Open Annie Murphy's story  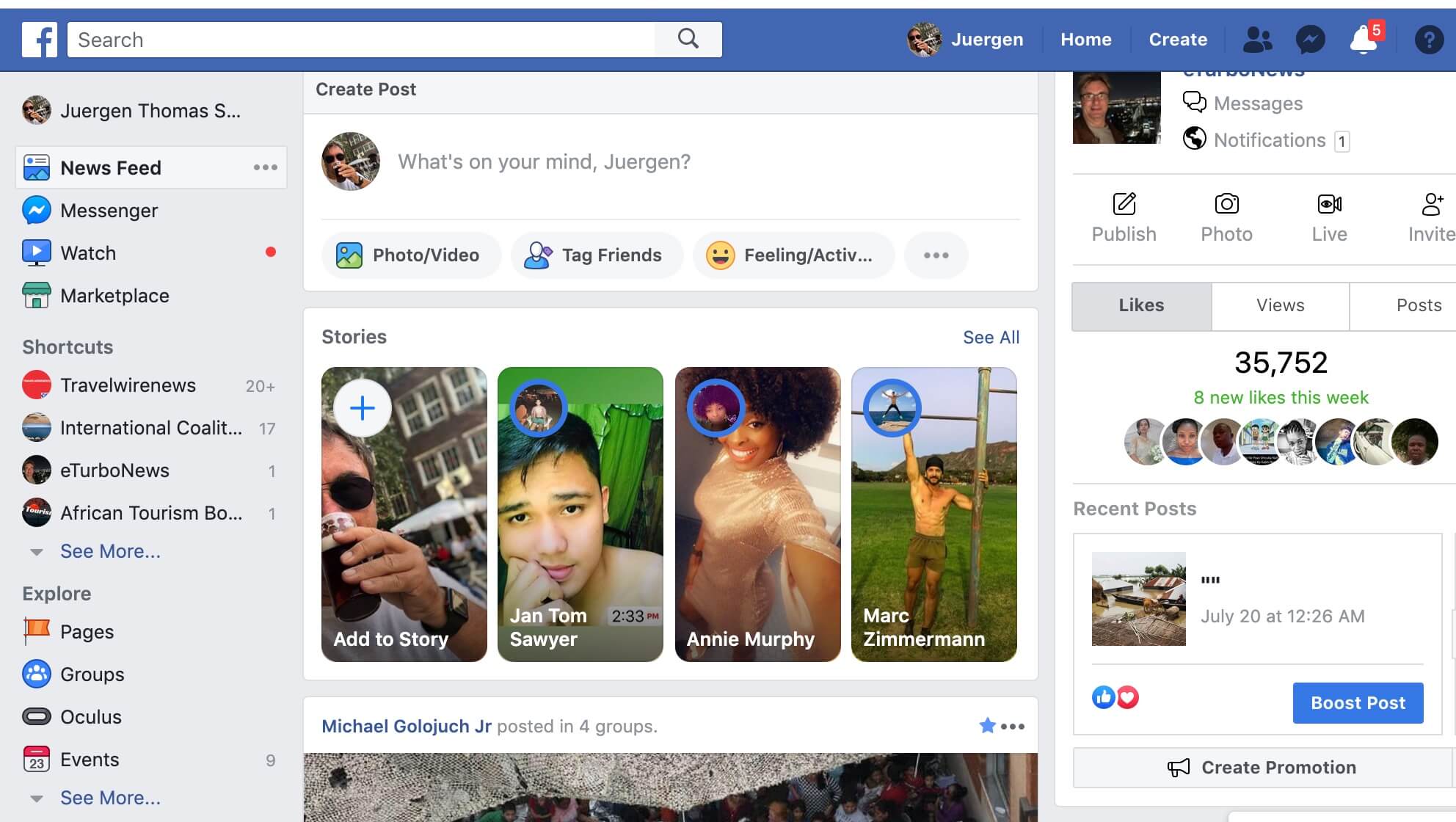pos(757,514)
